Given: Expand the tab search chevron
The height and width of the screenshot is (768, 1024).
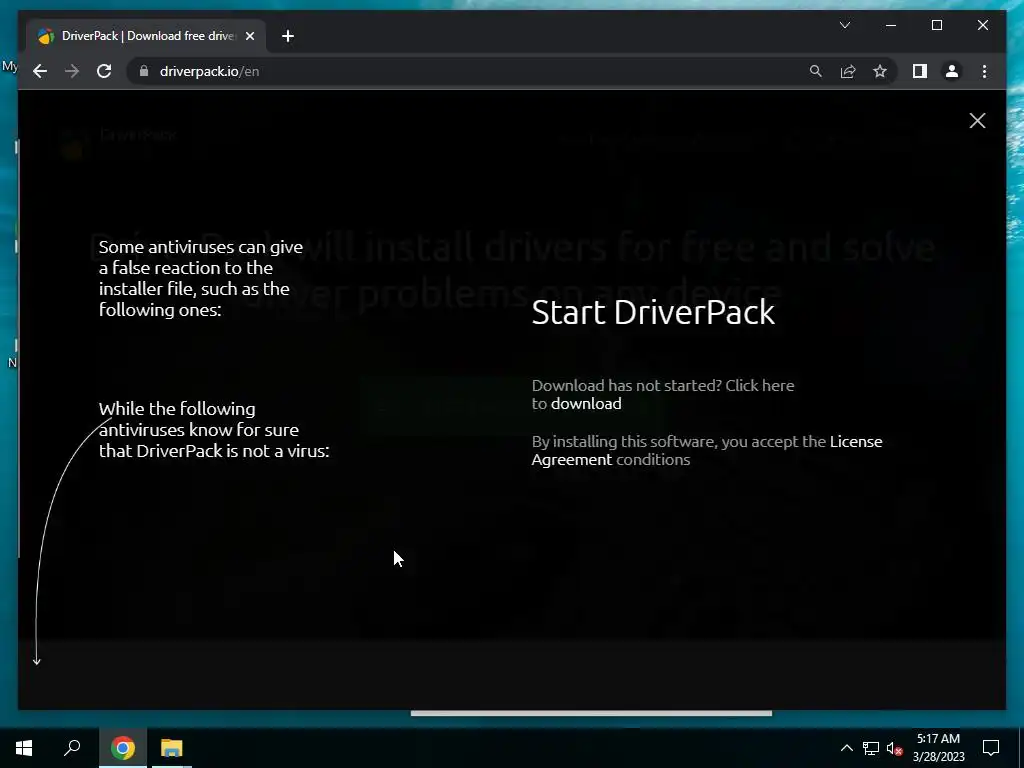Looking at the screenshot, I should (x=844, y=25).
